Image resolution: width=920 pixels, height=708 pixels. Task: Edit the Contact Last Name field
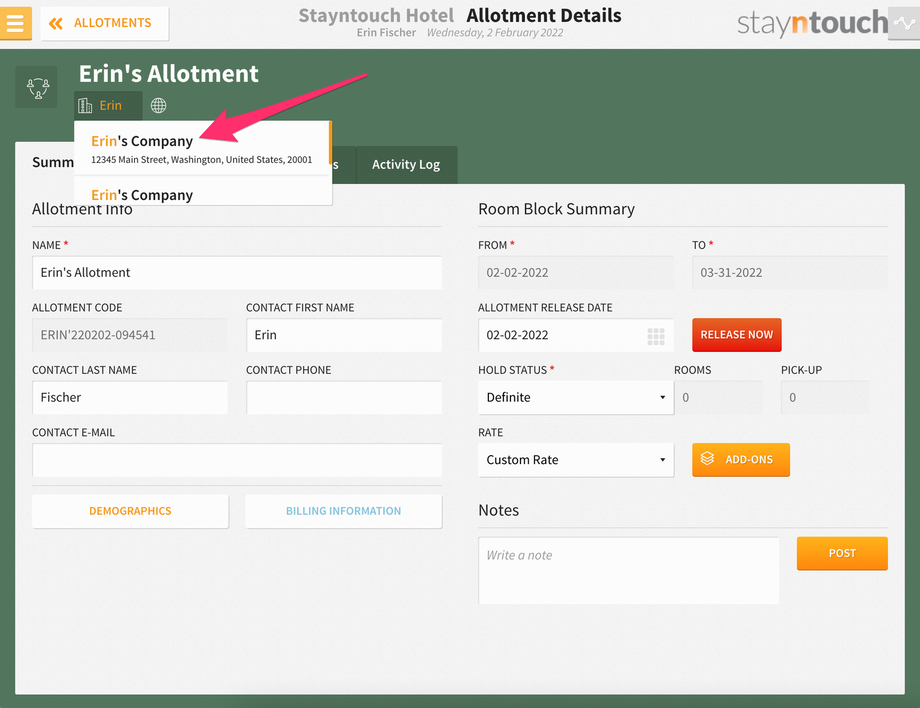pos(130,398)
